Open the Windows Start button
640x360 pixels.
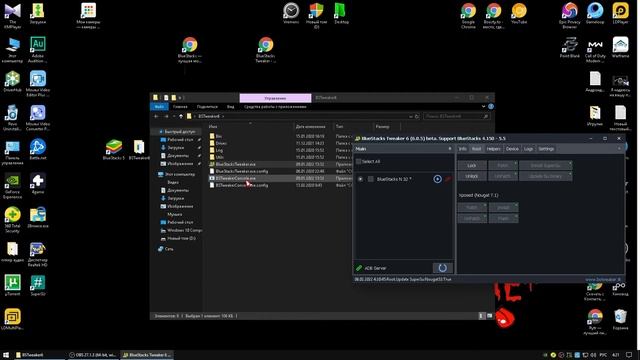click(6, 355)
